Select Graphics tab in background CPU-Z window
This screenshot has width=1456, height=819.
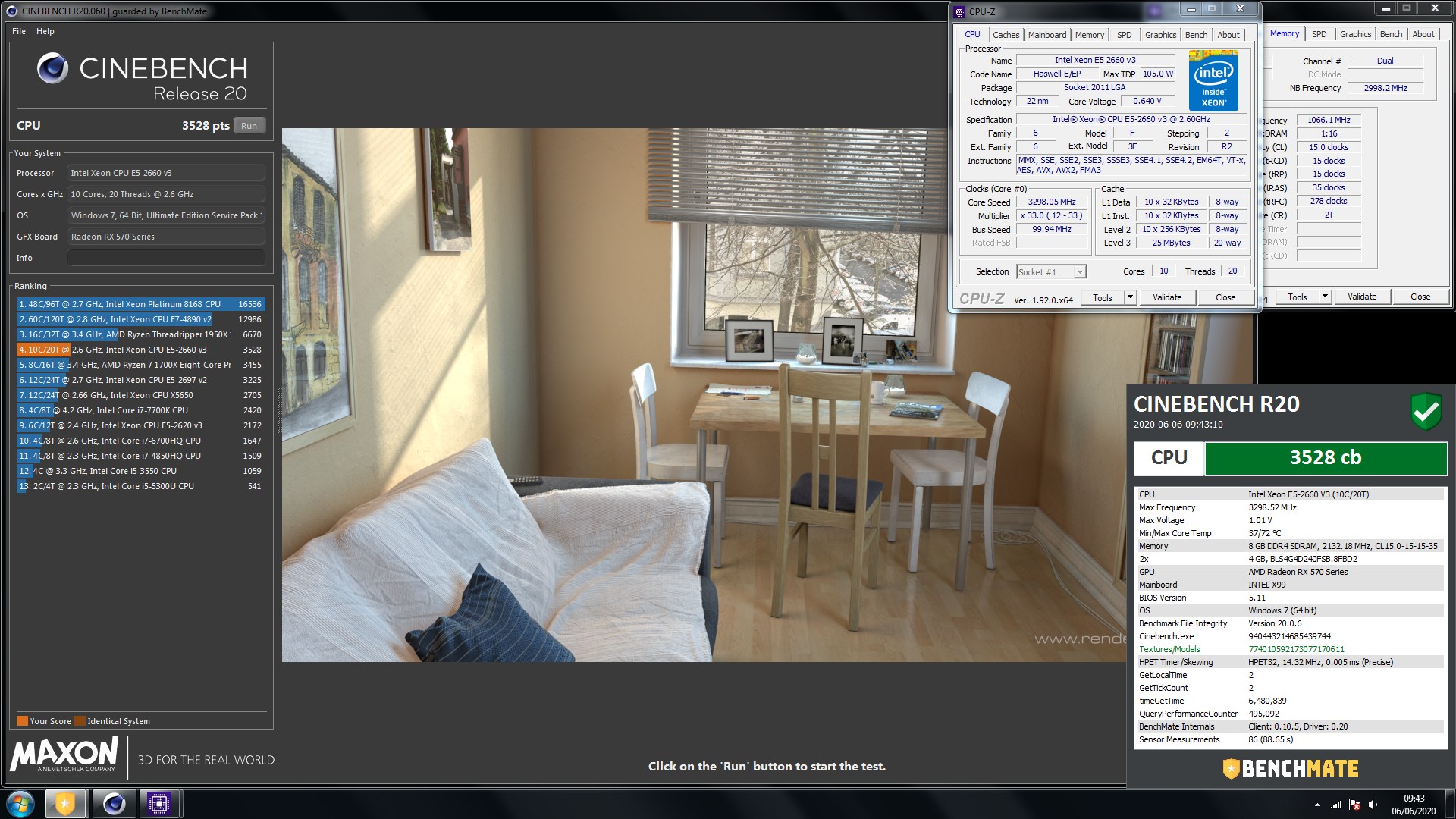(x=1355, y=34)
